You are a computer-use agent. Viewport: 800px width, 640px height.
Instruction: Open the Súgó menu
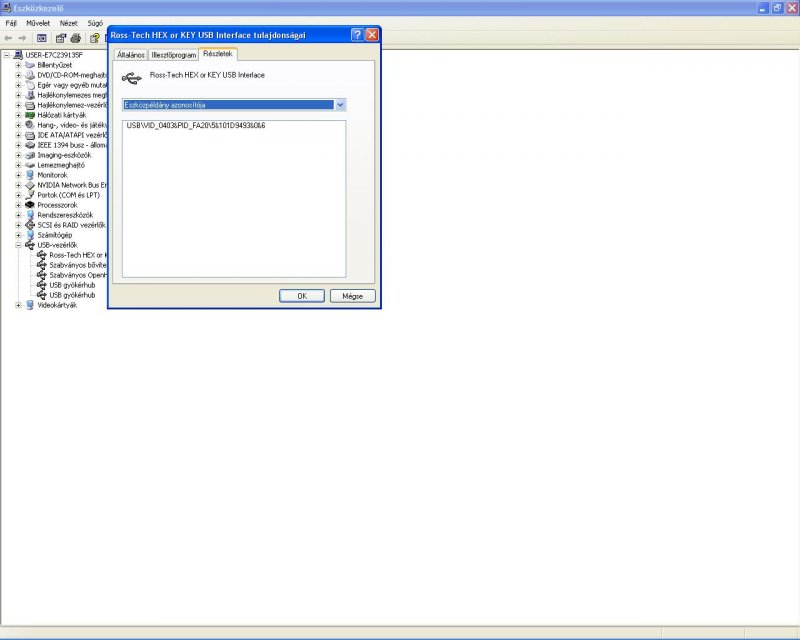[95, 23]
